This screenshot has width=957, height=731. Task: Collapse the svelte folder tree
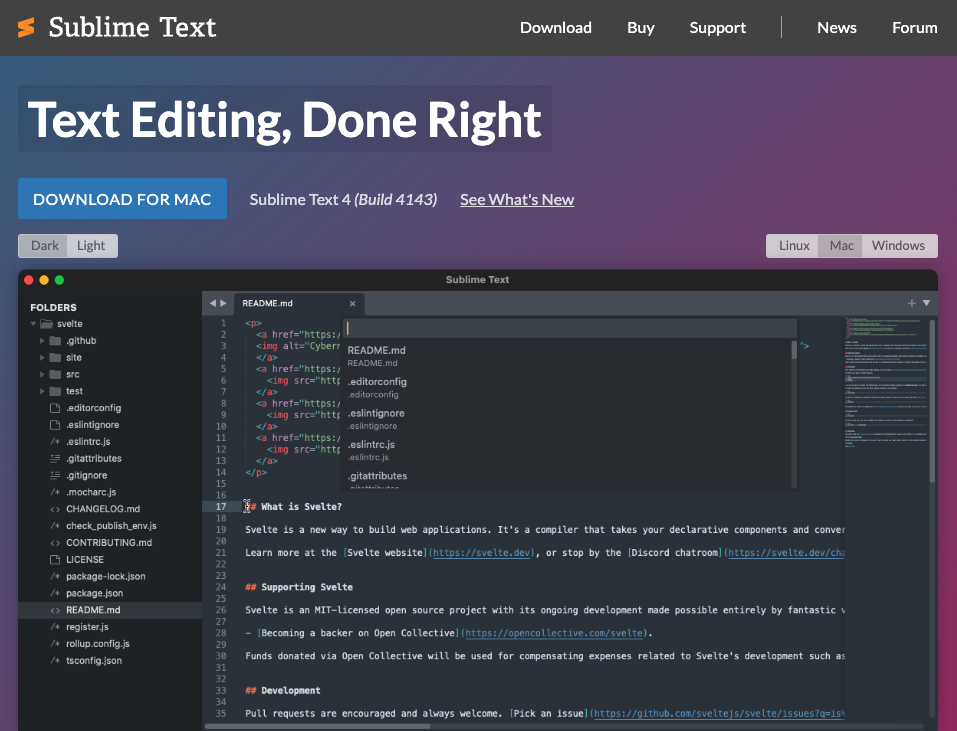33,324
